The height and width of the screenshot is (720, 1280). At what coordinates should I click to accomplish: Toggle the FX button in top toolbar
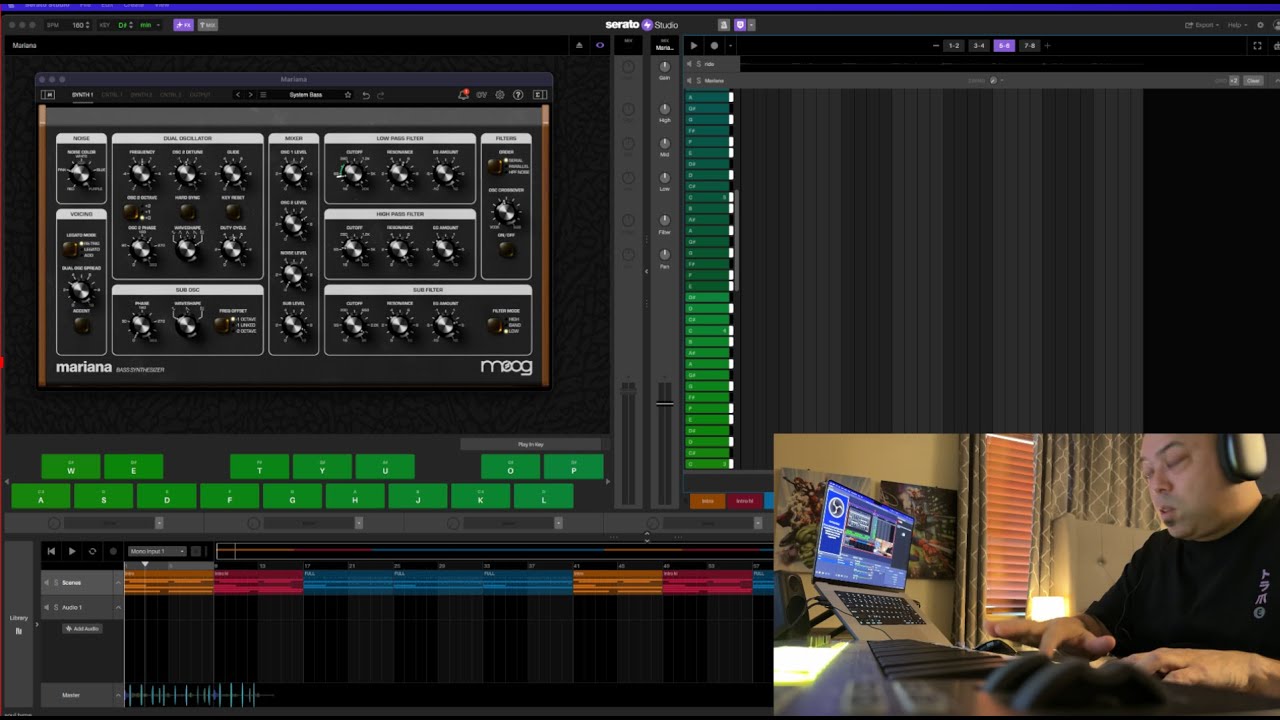tap(183, 25)
